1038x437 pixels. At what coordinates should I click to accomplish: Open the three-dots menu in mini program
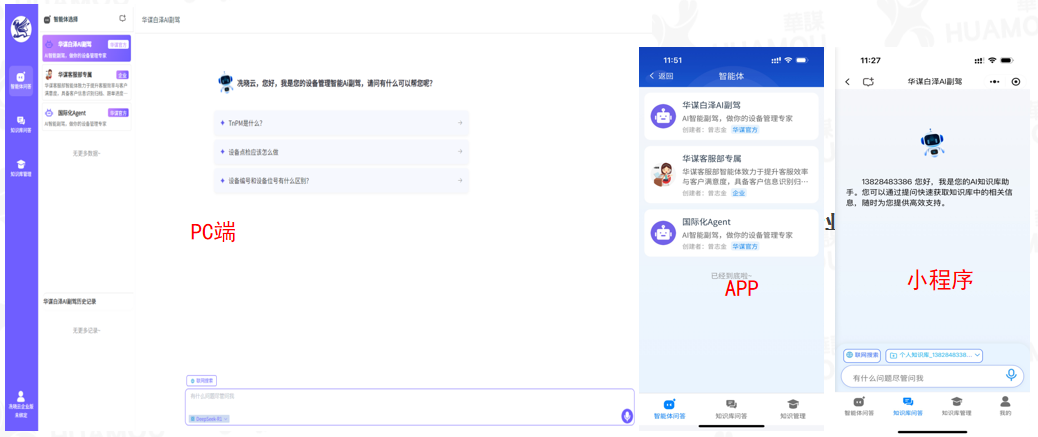click(994, 81)
